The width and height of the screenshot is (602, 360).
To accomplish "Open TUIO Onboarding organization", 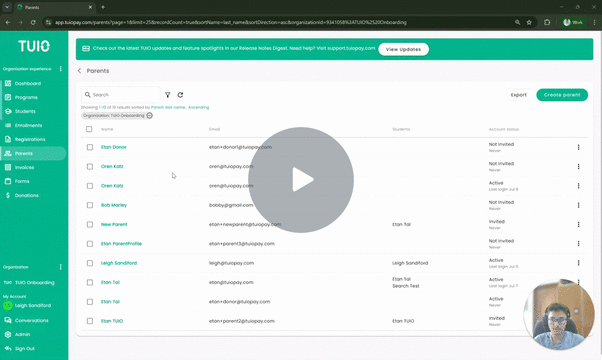I will pyautogui.click(x=35, y=282).
